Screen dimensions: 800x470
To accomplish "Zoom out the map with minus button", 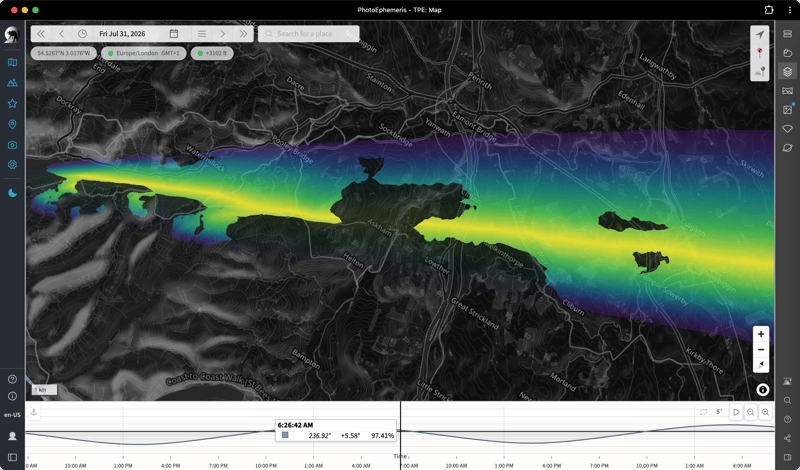I will click(x=761, y=350).
